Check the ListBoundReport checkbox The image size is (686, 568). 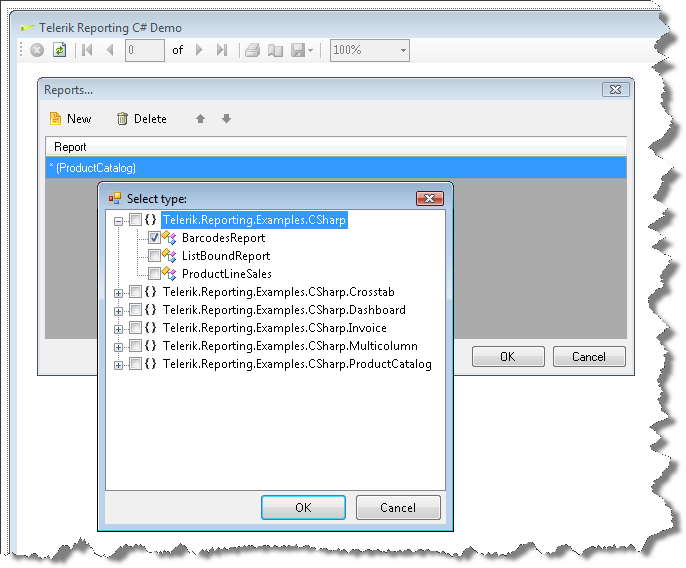pos(154,256)
